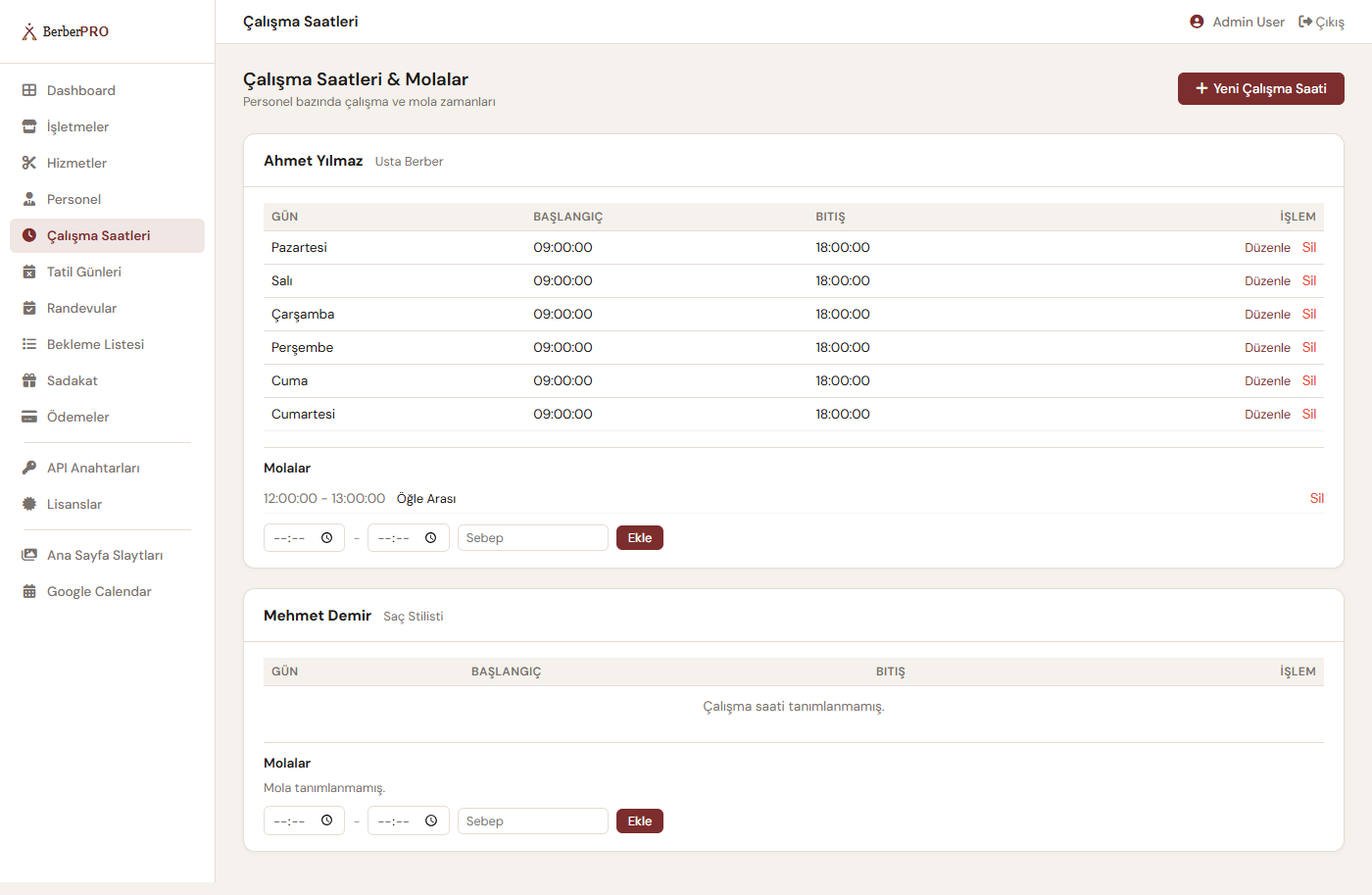Edit Cumartesi working hours
The height and width of the screenshot is (895, 1372).
click(x=1267, y=415)
